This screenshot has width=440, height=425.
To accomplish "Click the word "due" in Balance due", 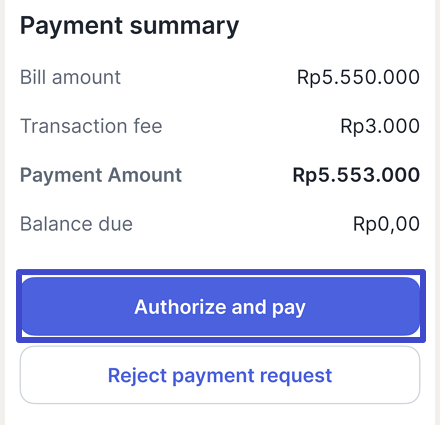I will click(115, 224).
